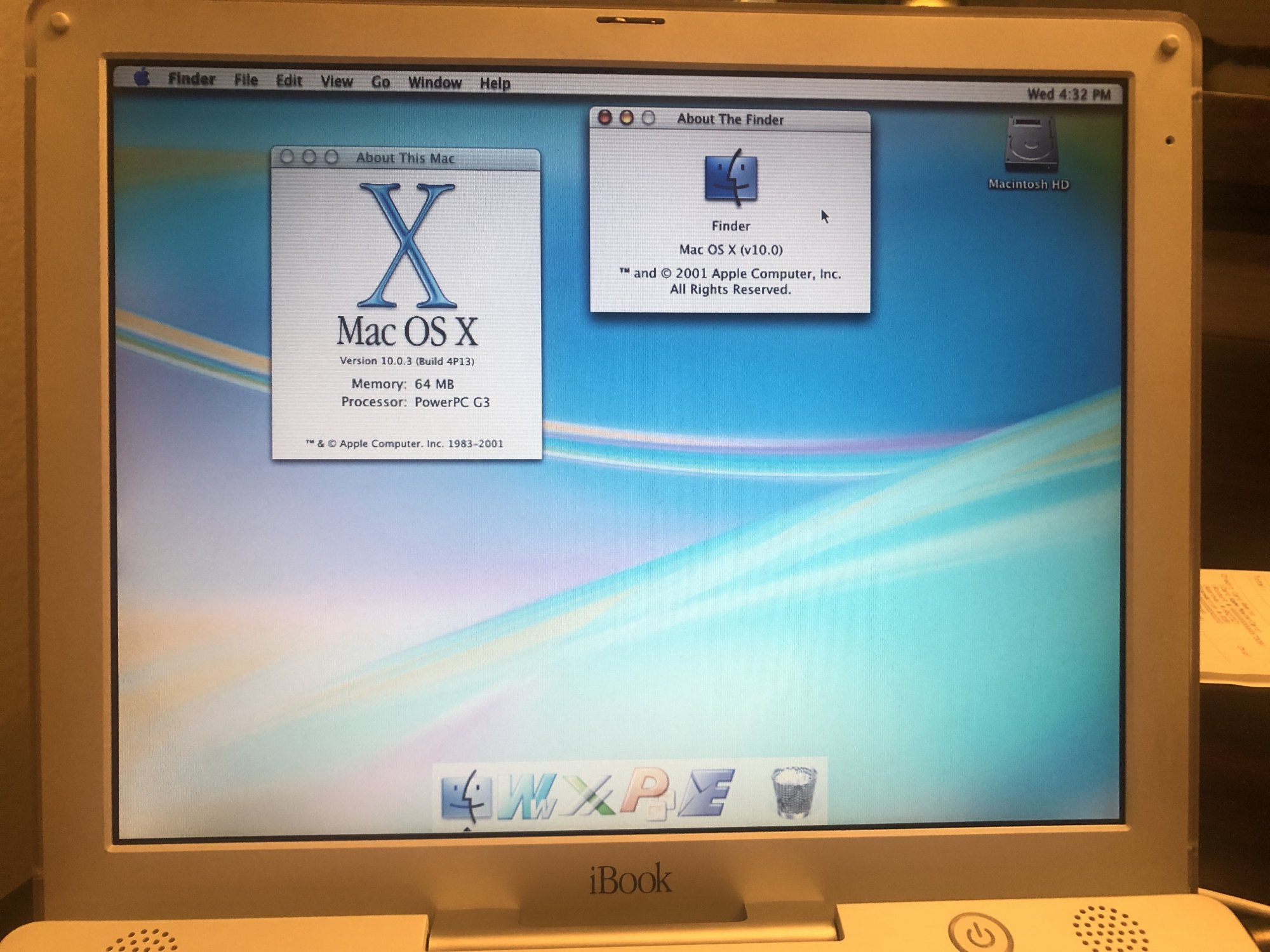Open the Go menu
1270x952 pixels.
(380, 82)
